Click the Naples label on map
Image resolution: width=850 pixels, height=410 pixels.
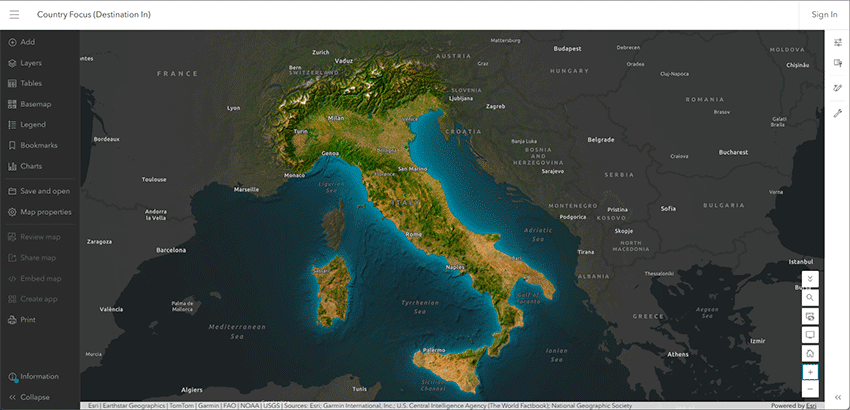pyautogui.click(x=455, y=267)
